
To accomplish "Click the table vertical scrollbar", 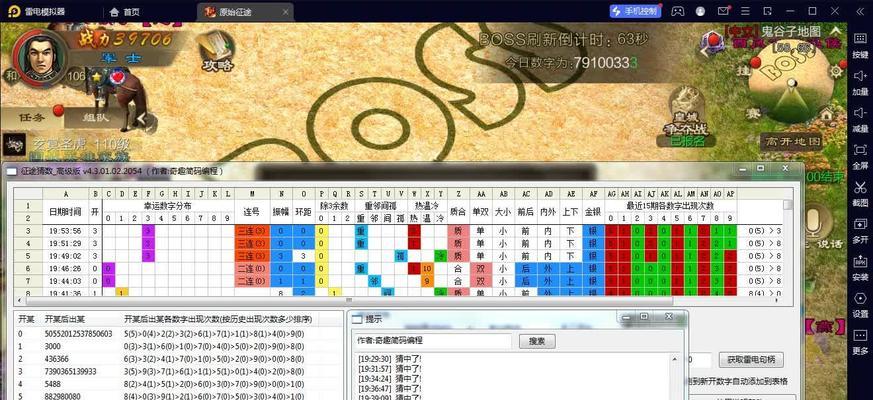I will tap(787, 206).
